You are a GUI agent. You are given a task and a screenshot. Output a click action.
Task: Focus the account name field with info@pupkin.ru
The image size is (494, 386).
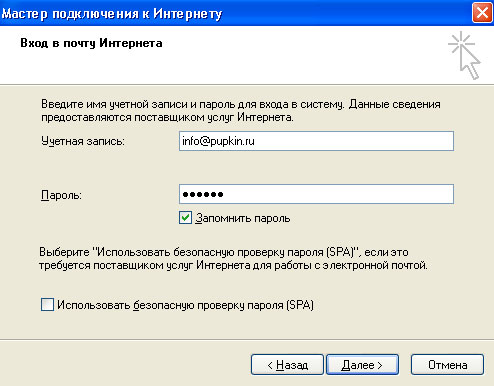pyautogui.click(x=316, y=141)
